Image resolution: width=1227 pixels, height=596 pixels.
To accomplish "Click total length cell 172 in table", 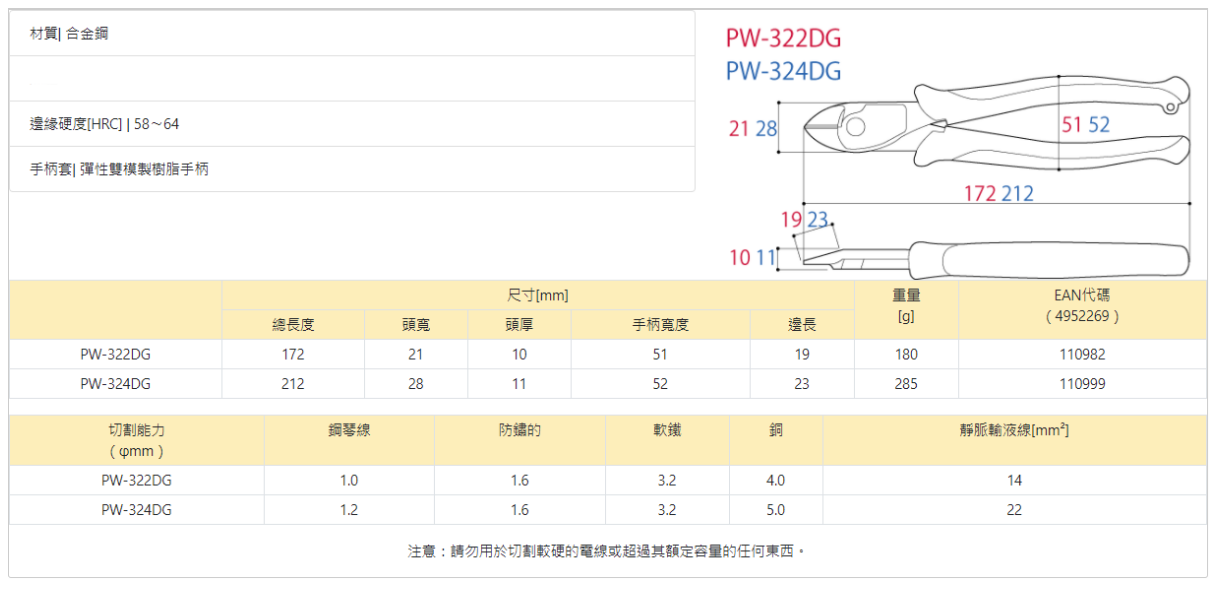I will [x=293, y=354].
